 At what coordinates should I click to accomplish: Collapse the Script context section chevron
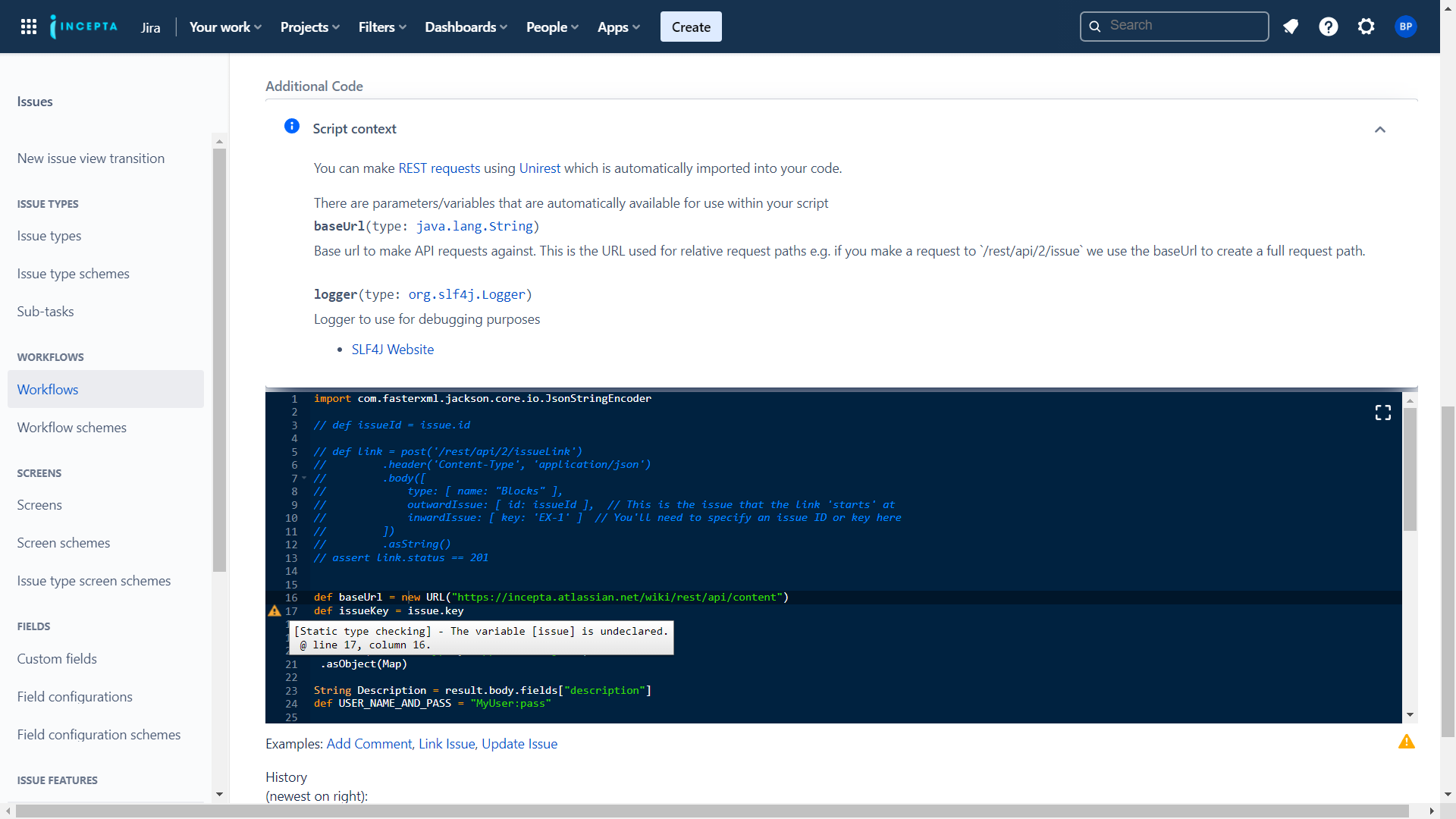(x=1379, y=130)
